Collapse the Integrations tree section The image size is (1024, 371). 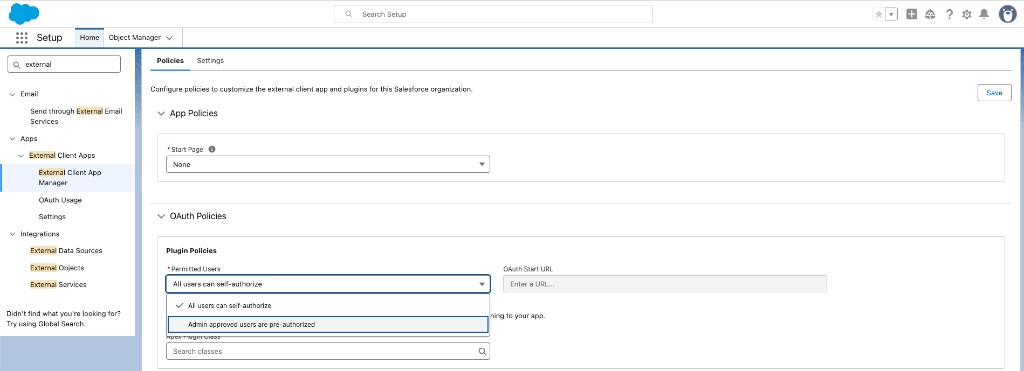tap(12, 234)
